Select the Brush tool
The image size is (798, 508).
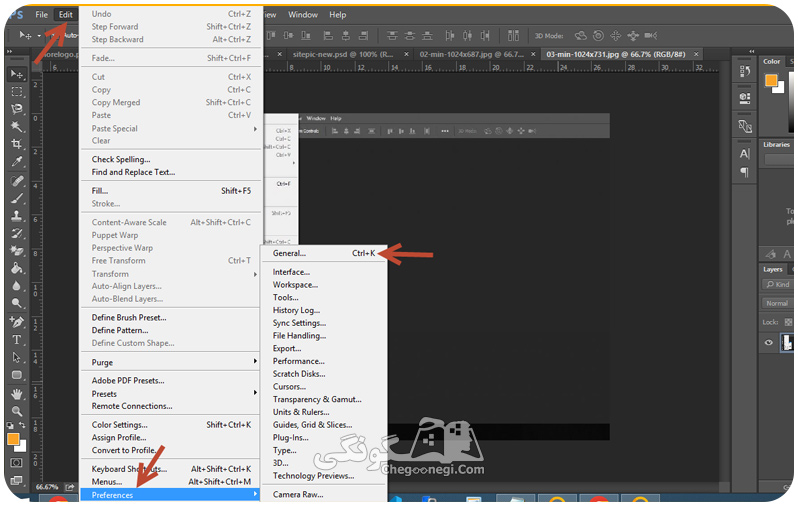point(17,199)
